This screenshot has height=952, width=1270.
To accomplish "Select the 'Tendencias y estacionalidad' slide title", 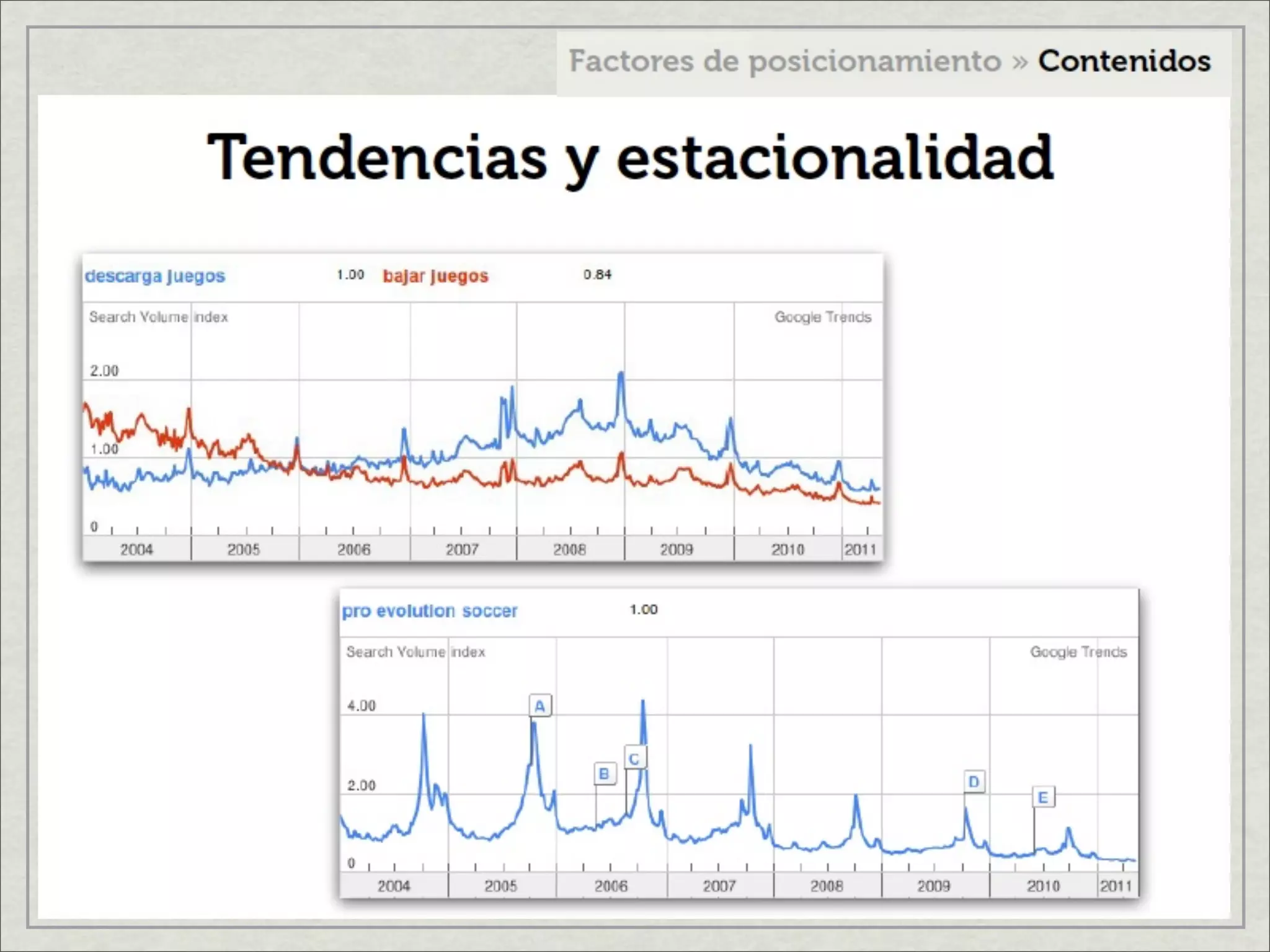I will click(x=630, y=159).
